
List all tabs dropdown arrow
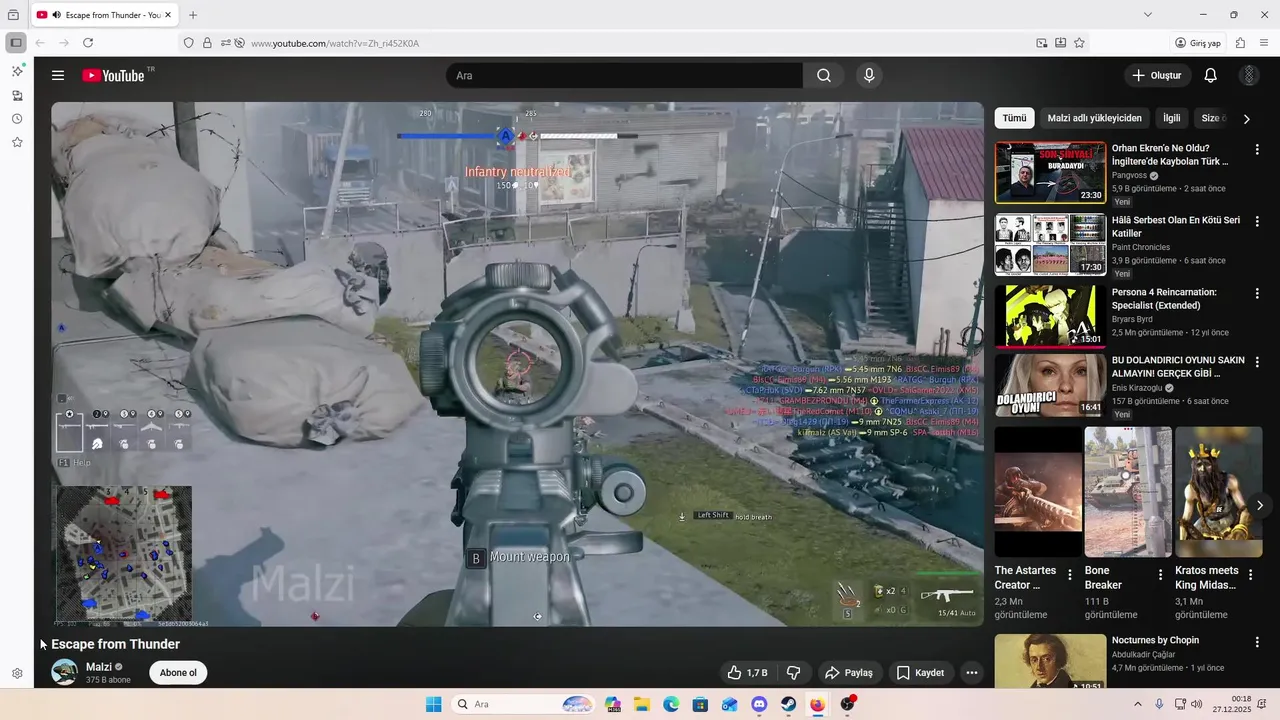tap(1148, 15)
